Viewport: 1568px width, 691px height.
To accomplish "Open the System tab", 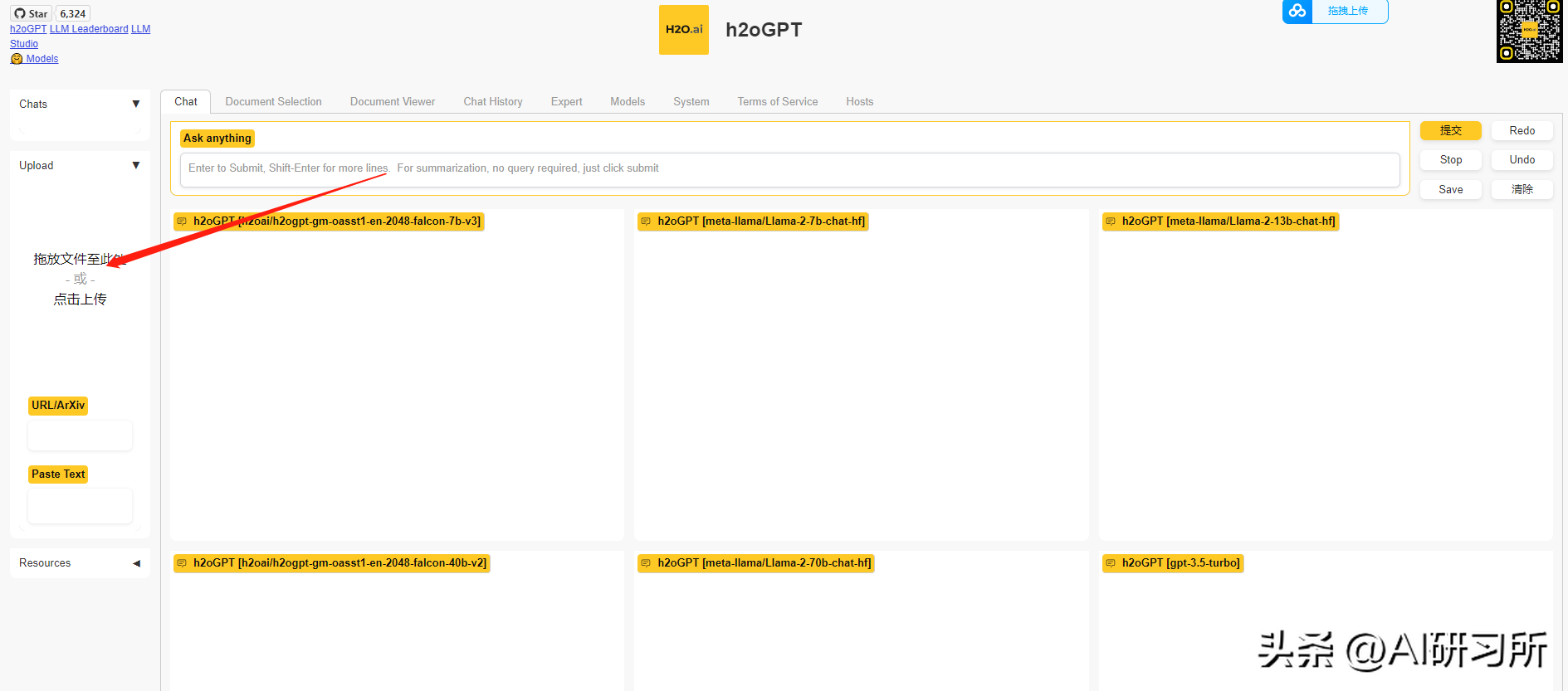I will [x=691, y=101].
